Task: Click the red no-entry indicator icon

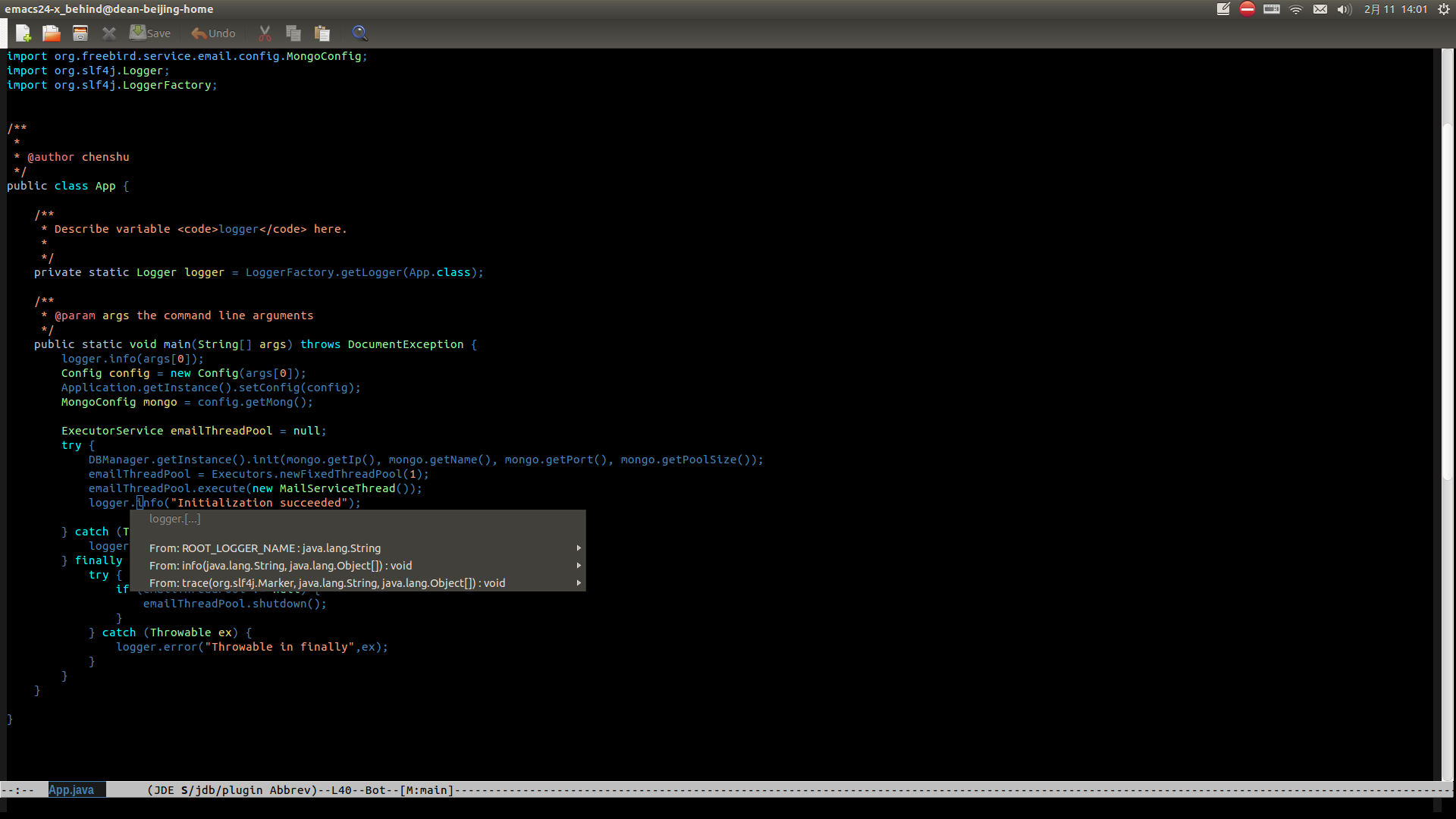Action: pyautogui.click(x=1247, y=9)
